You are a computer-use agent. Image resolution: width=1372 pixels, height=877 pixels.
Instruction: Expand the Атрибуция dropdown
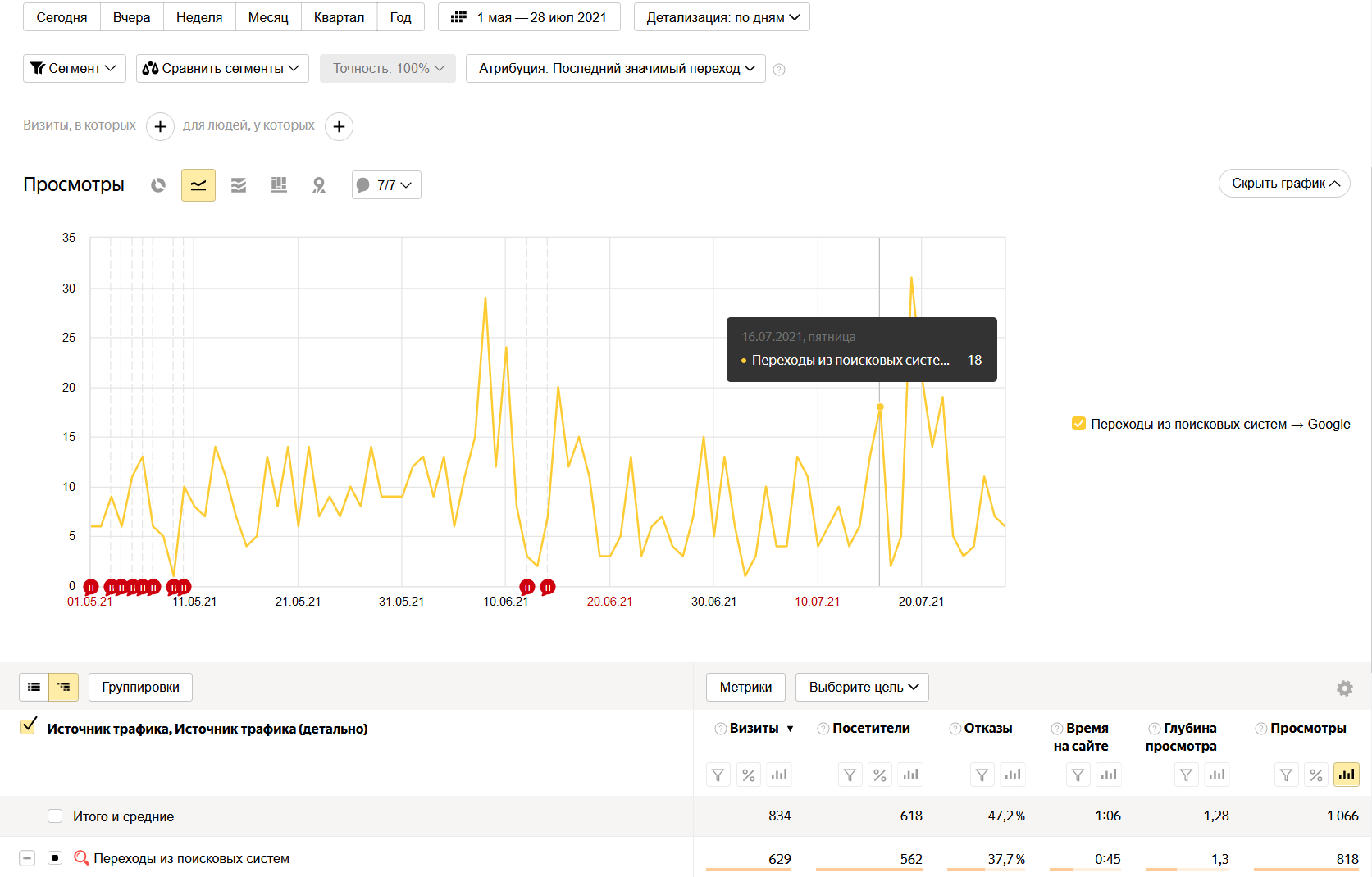click(616, 69)
